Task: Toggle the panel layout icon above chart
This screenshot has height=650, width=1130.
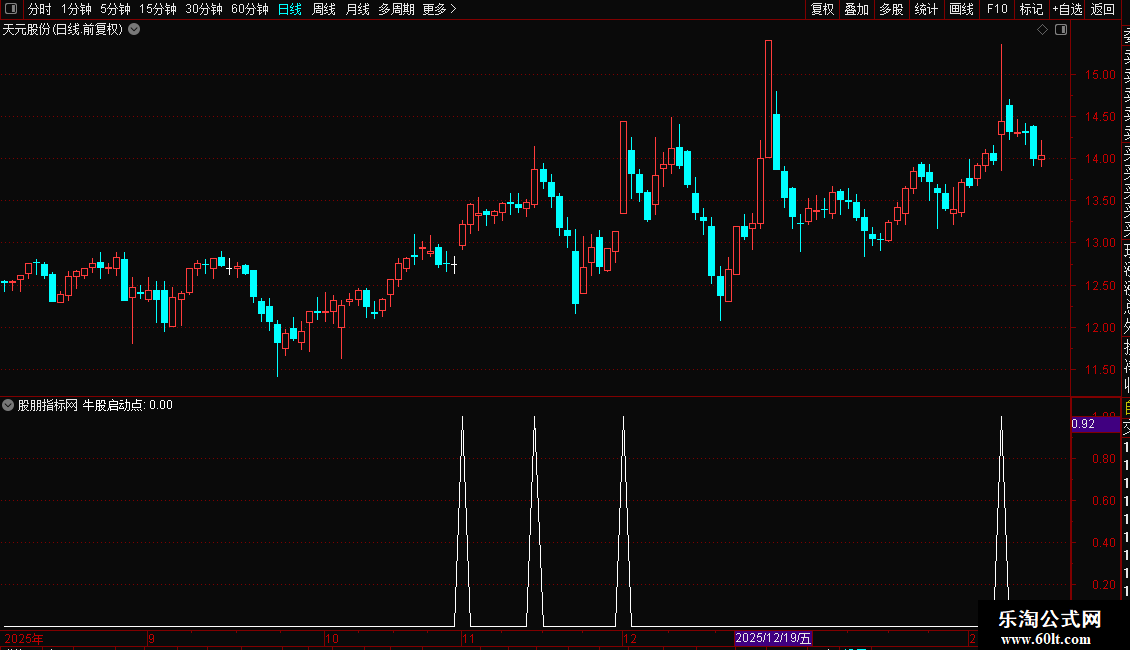Action: pyautogui.click(x=1061, y=30)
